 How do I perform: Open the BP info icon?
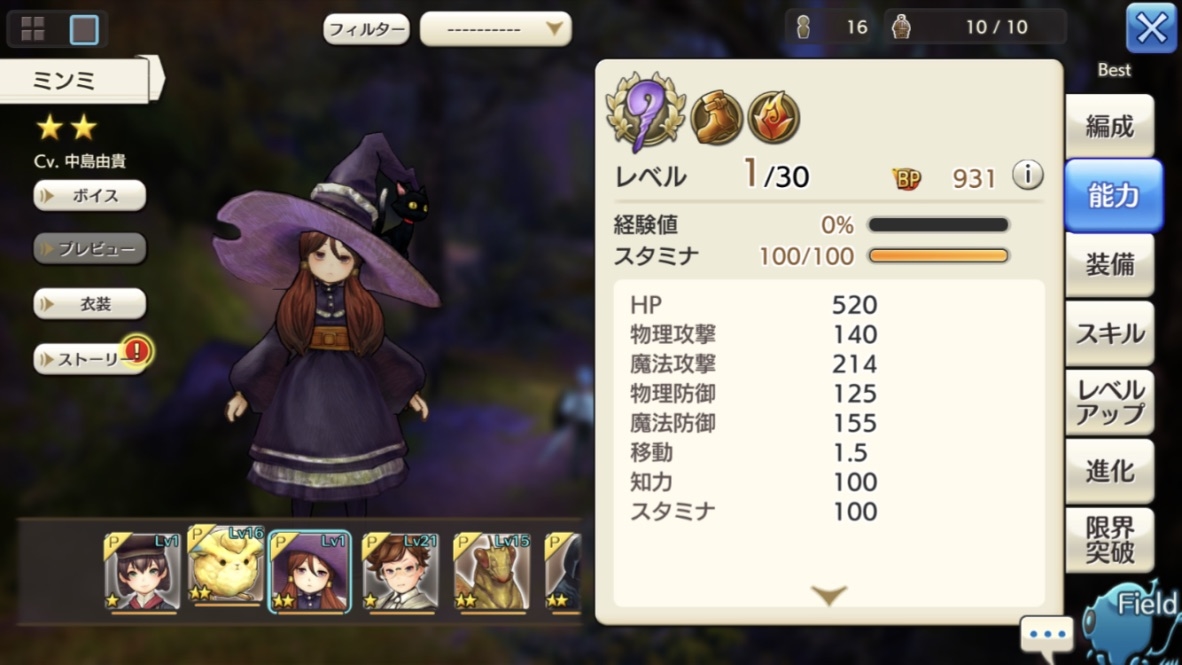pos(1027,175)
